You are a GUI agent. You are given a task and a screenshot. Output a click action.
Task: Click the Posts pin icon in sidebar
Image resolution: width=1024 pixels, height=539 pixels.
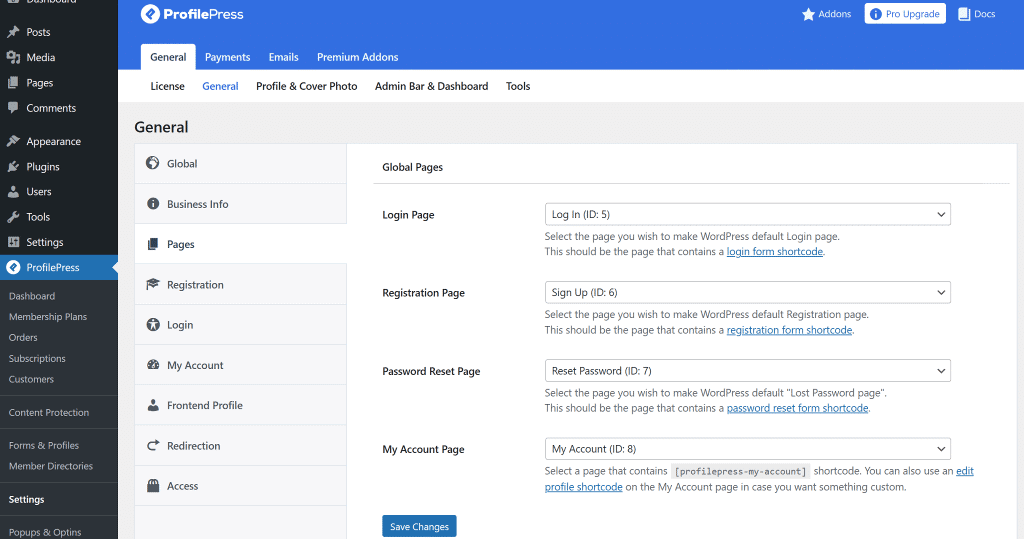(x=13, y=32)
